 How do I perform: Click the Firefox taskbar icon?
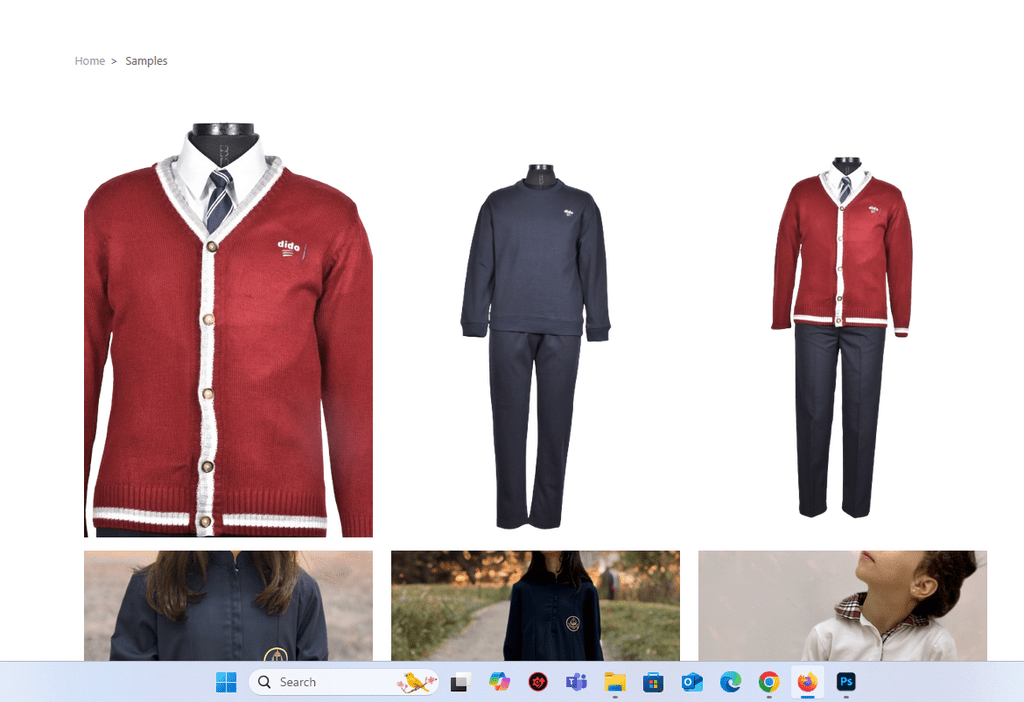(807, 682)
